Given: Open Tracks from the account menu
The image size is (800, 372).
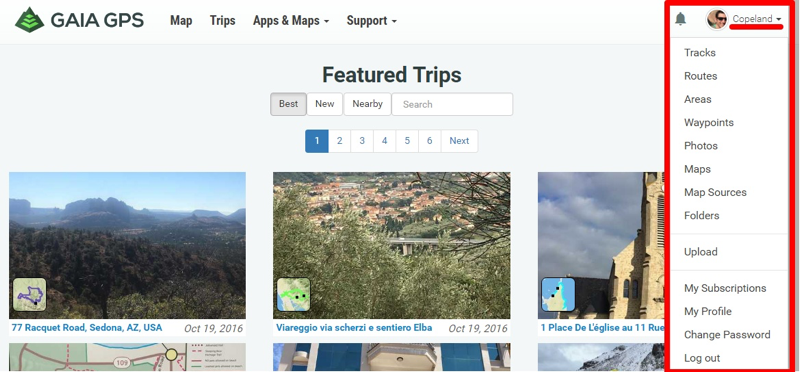Looking at the screenshot, I should [699, 53].
